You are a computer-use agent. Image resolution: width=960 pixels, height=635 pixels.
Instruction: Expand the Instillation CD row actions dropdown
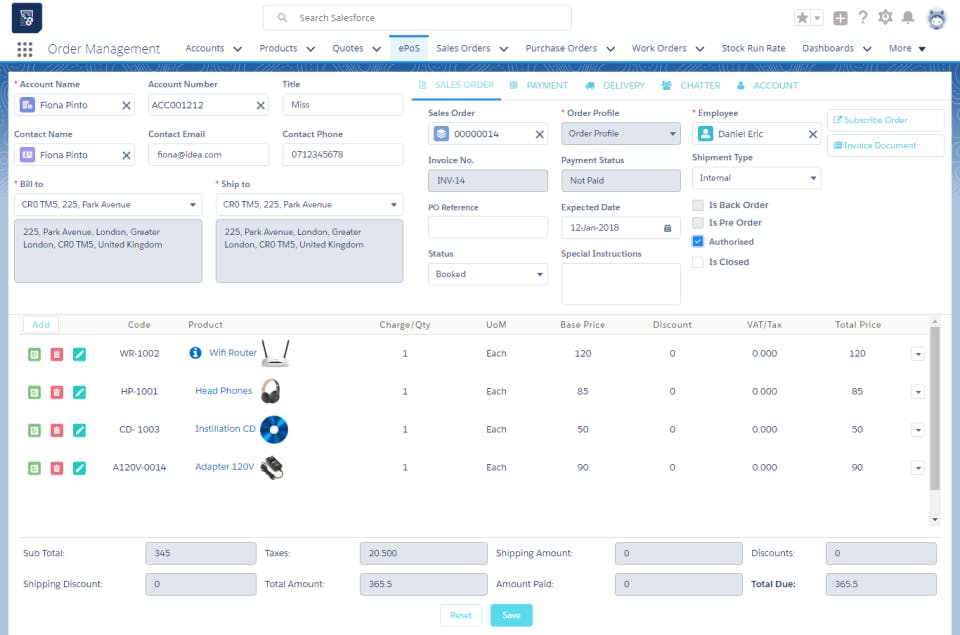(917, 430)
